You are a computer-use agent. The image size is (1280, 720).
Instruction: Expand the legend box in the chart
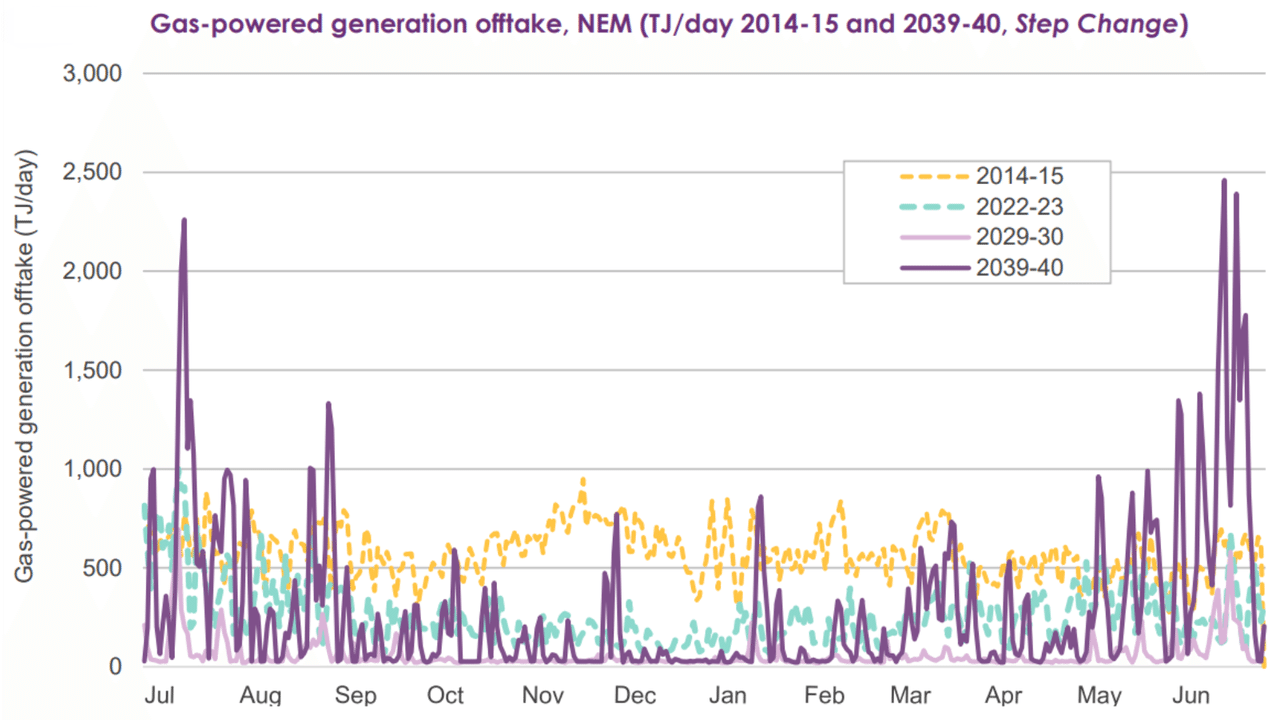[x=976, y=221]
